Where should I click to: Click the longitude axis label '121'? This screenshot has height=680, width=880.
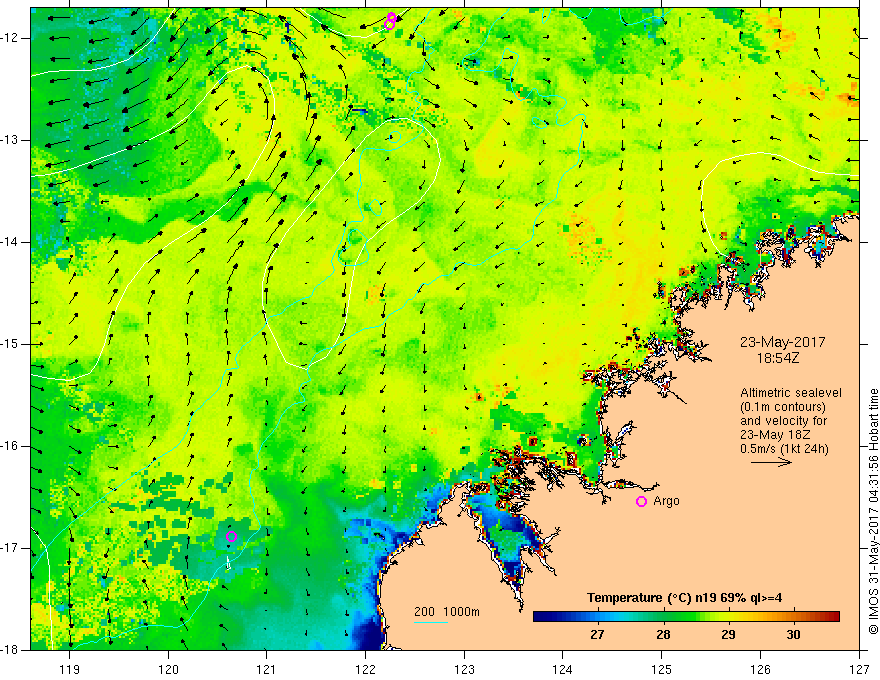(x=267, y=669)
